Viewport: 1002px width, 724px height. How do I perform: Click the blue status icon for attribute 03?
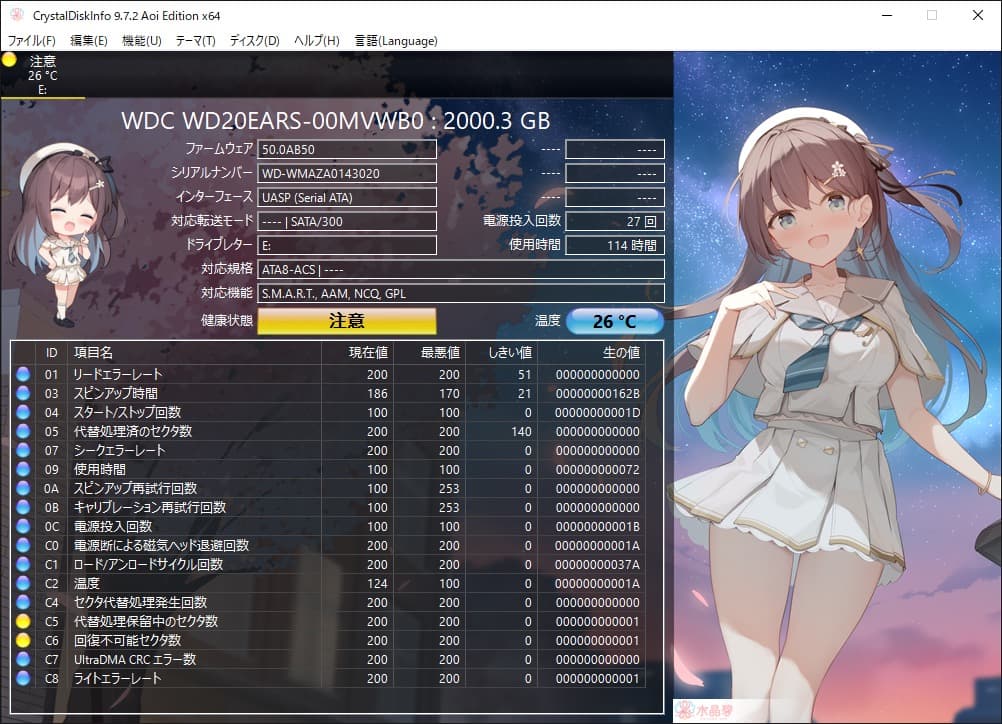[23, 393]
